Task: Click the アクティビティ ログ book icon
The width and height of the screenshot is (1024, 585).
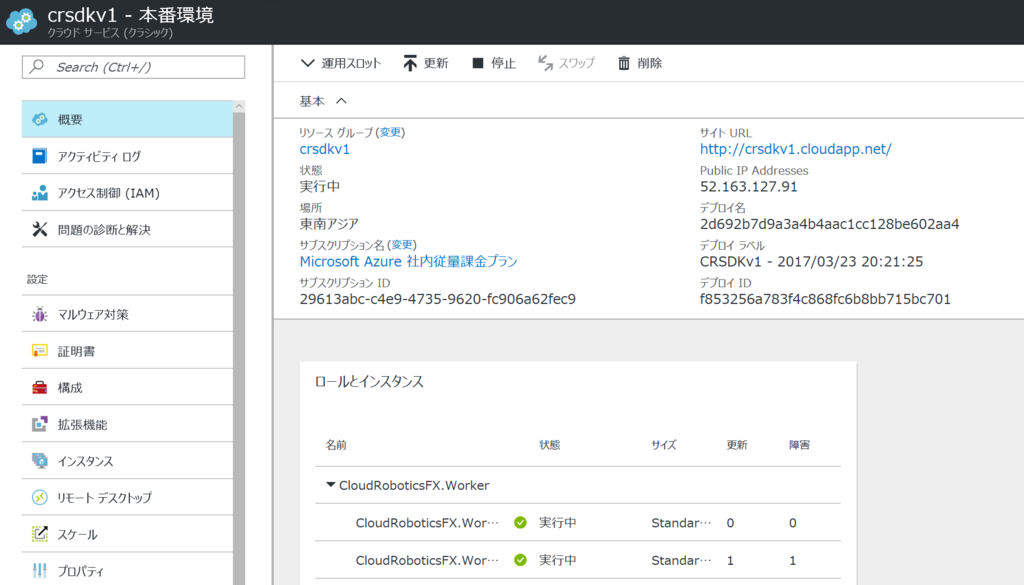Action: pyautogui.click(x=39, y=156)
